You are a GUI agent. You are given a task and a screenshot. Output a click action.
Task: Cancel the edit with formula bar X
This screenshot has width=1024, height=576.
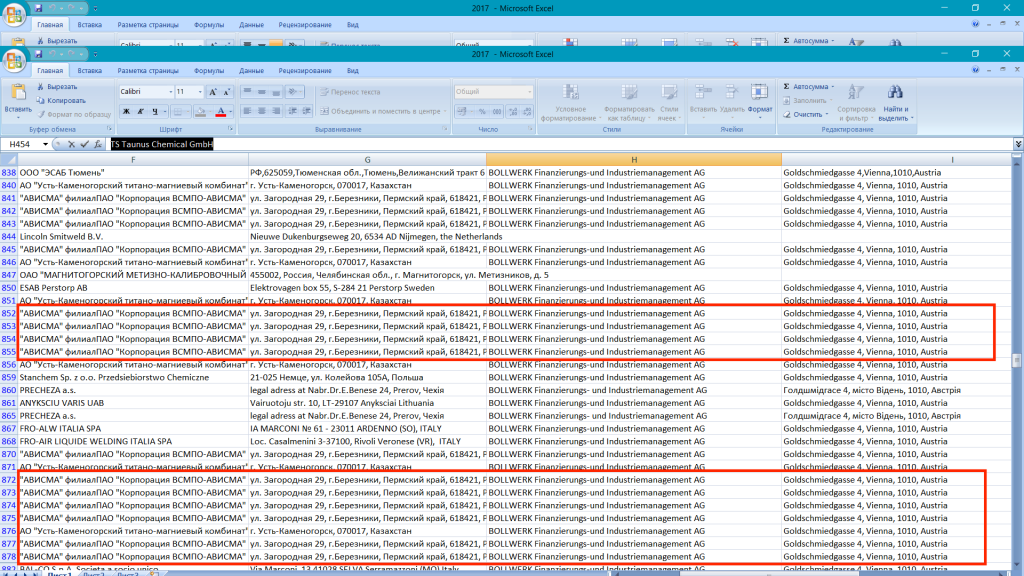pyautogui.click(x=72, y=145)
